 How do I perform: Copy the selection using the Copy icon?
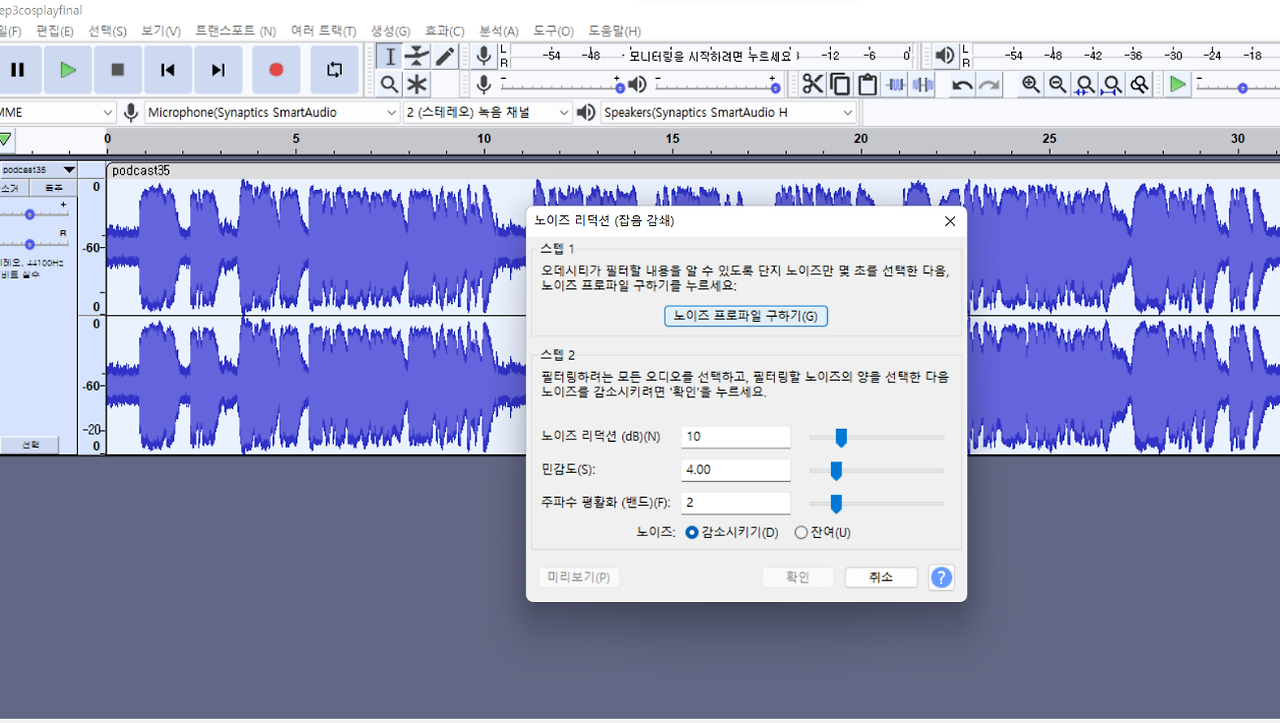(840, 84)
